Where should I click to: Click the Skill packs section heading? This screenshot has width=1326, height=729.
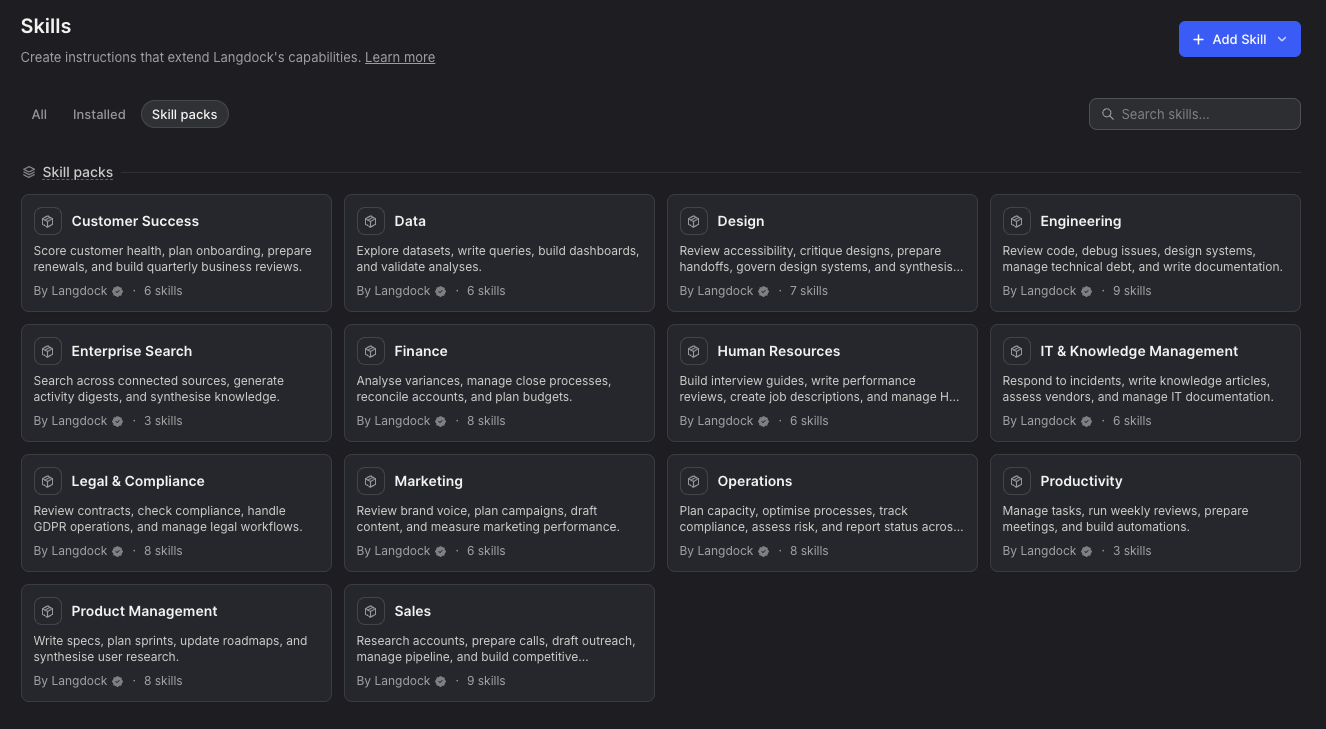[78, 172]
